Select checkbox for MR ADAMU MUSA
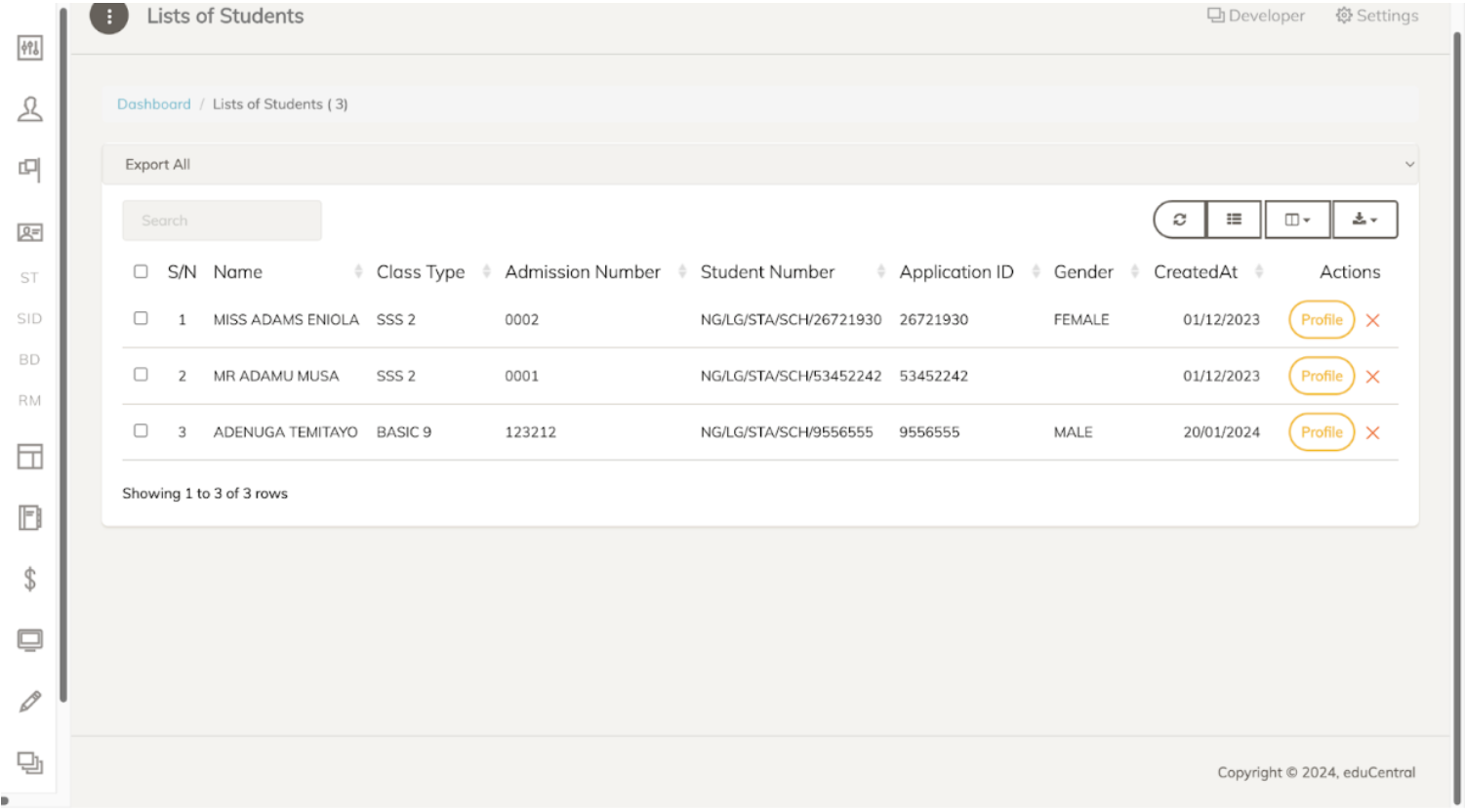Viewport: 1466px width, 812px height. click(x=141, y=375)
